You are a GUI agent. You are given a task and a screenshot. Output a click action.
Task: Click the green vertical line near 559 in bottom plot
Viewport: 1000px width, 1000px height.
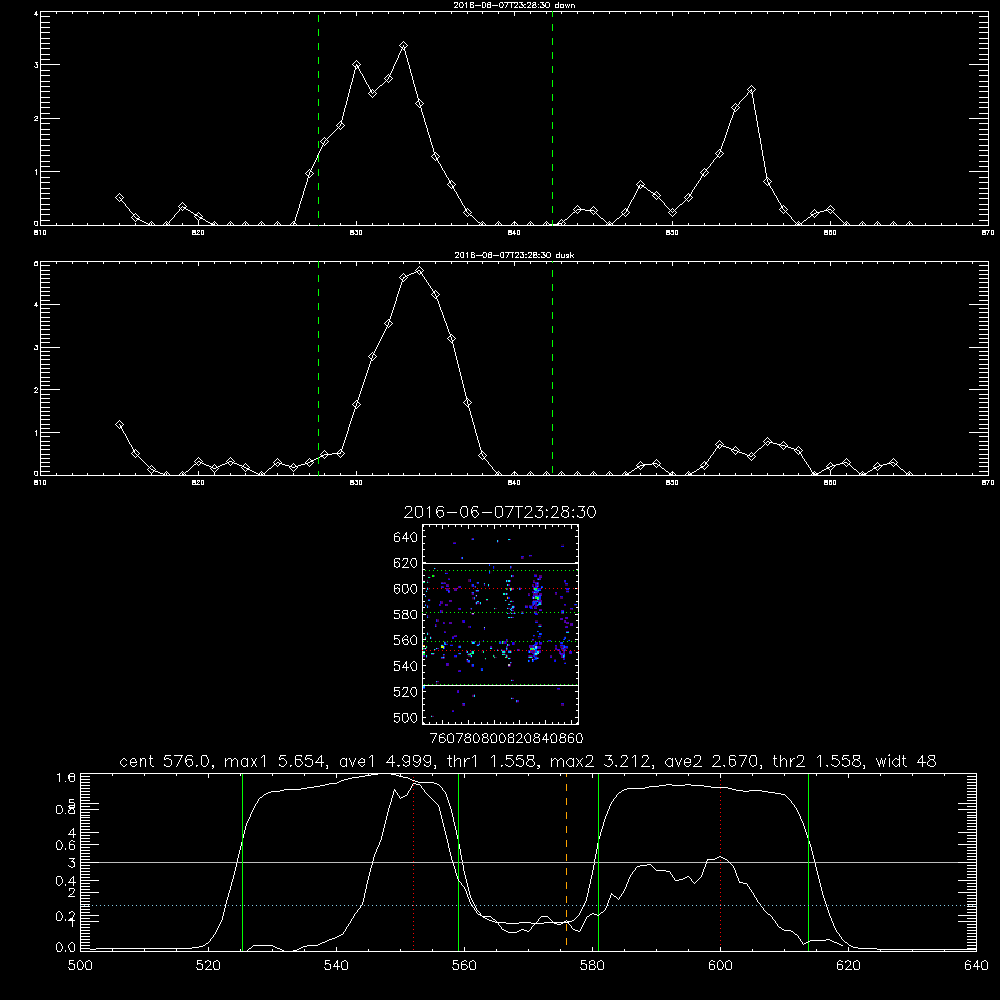click(459, 861)
